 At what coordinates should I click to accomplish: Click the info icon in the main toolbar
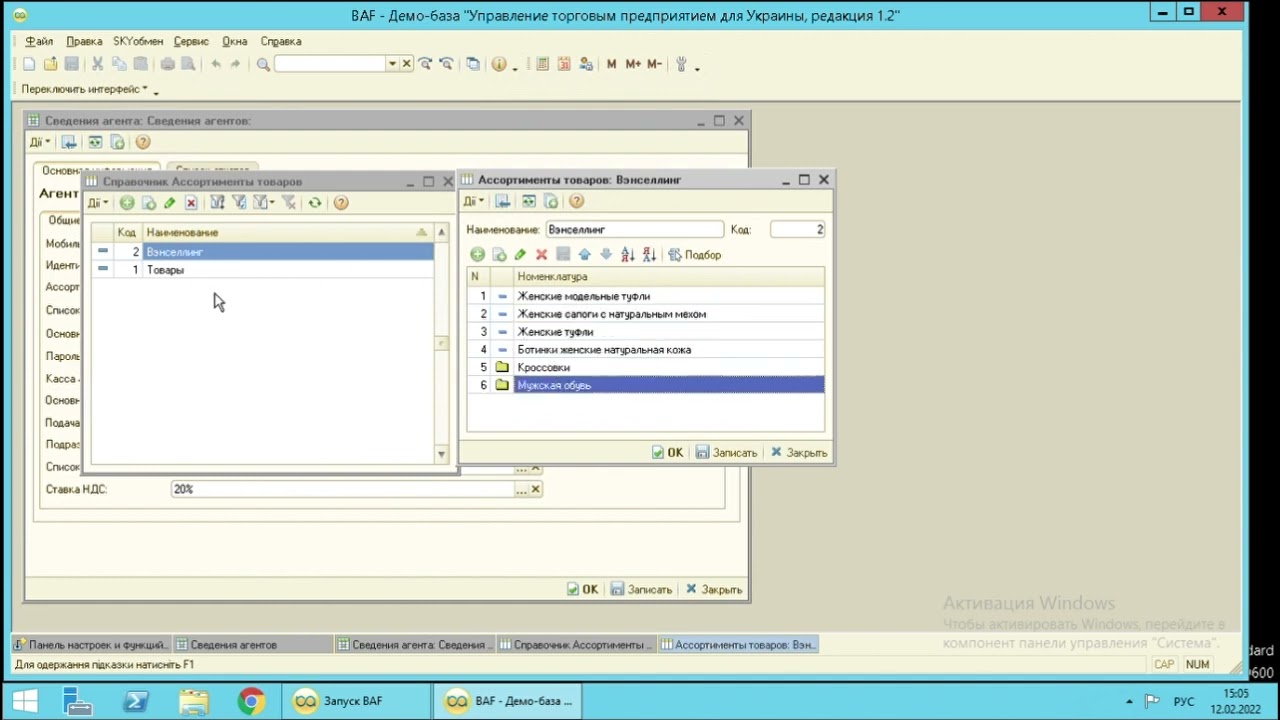tap(499, 64)
